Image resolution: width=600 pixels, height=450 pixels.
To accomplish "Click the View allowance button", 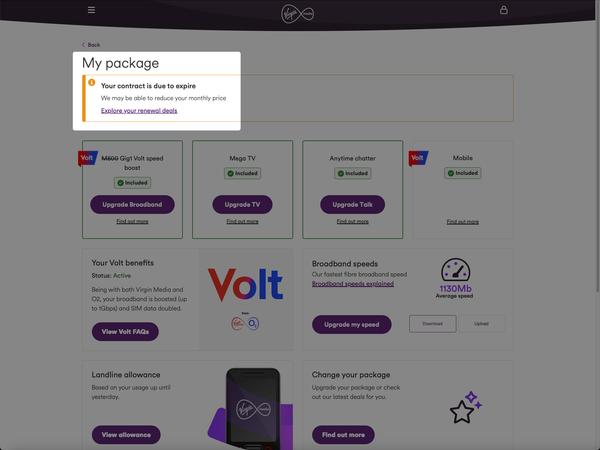I will point(126,435).
